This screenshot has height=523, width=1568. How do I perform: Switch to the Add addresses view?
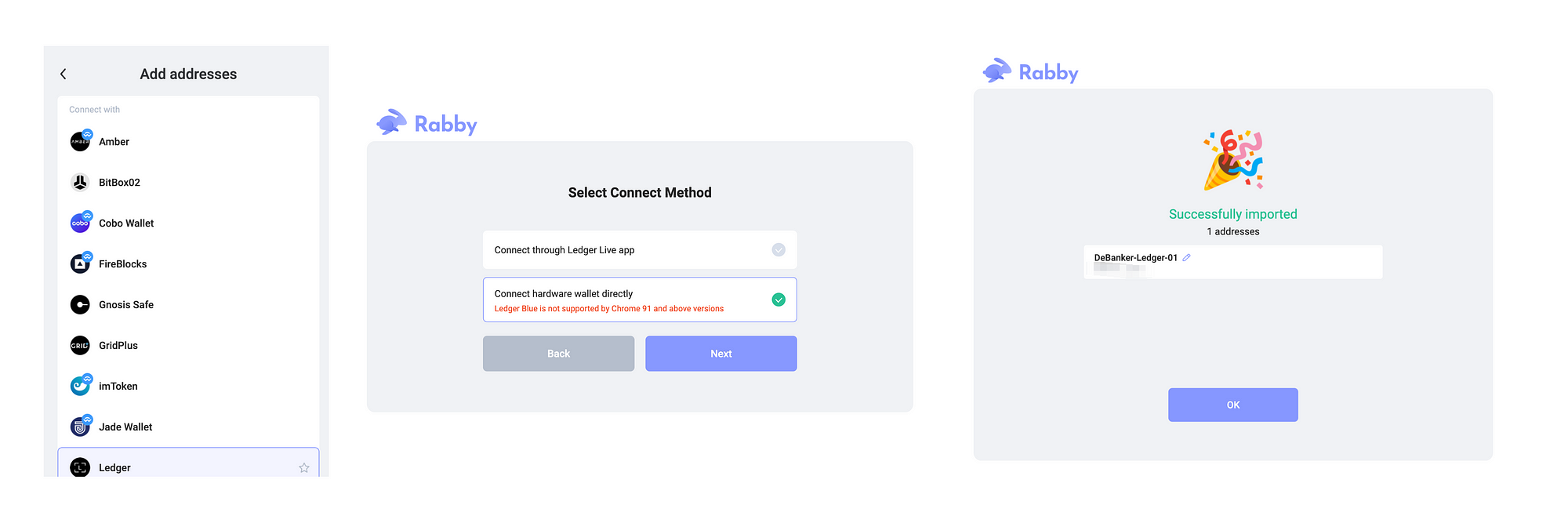pos(189,74)
